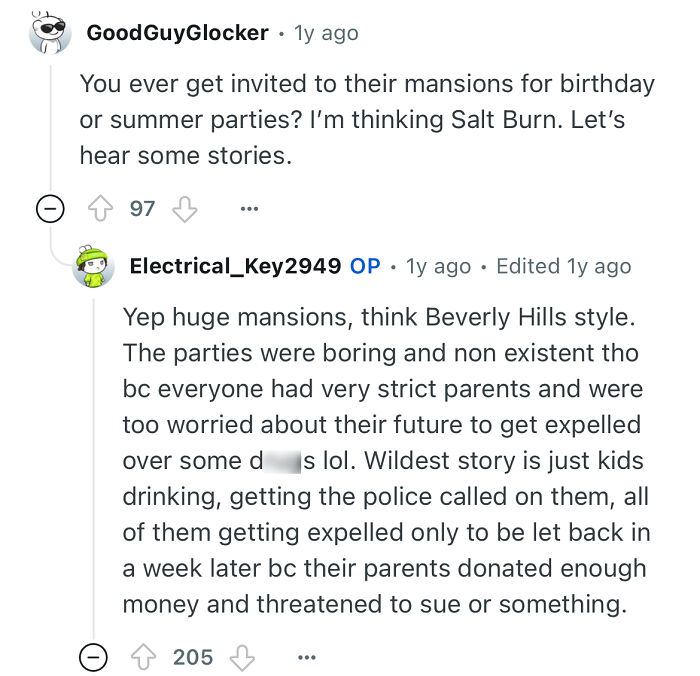
Task: Collapse Electrical_Key2949's reply thread
Action: 94,656
